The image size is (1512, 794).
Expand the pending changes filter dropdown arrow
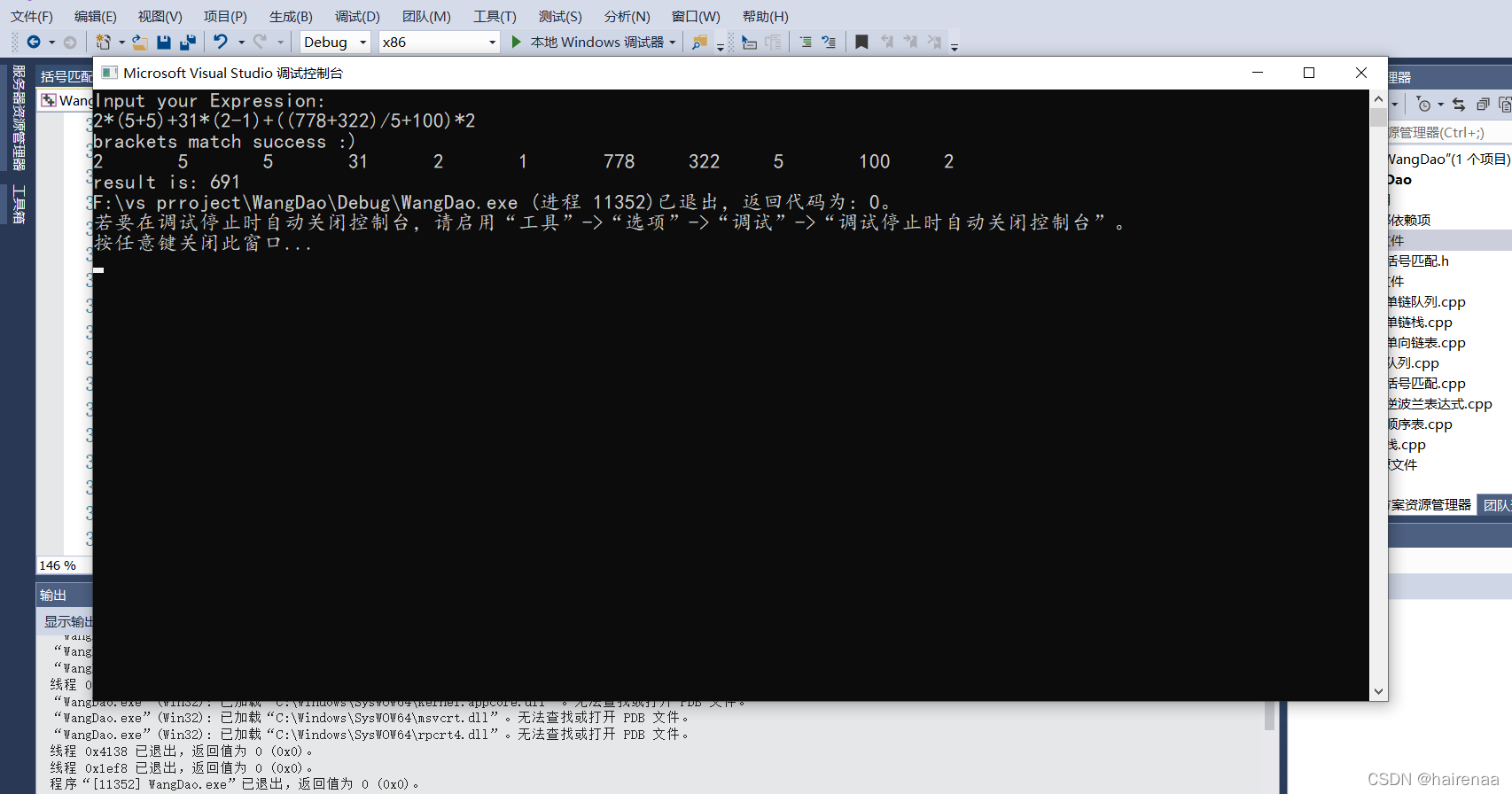coord(1440,105)
